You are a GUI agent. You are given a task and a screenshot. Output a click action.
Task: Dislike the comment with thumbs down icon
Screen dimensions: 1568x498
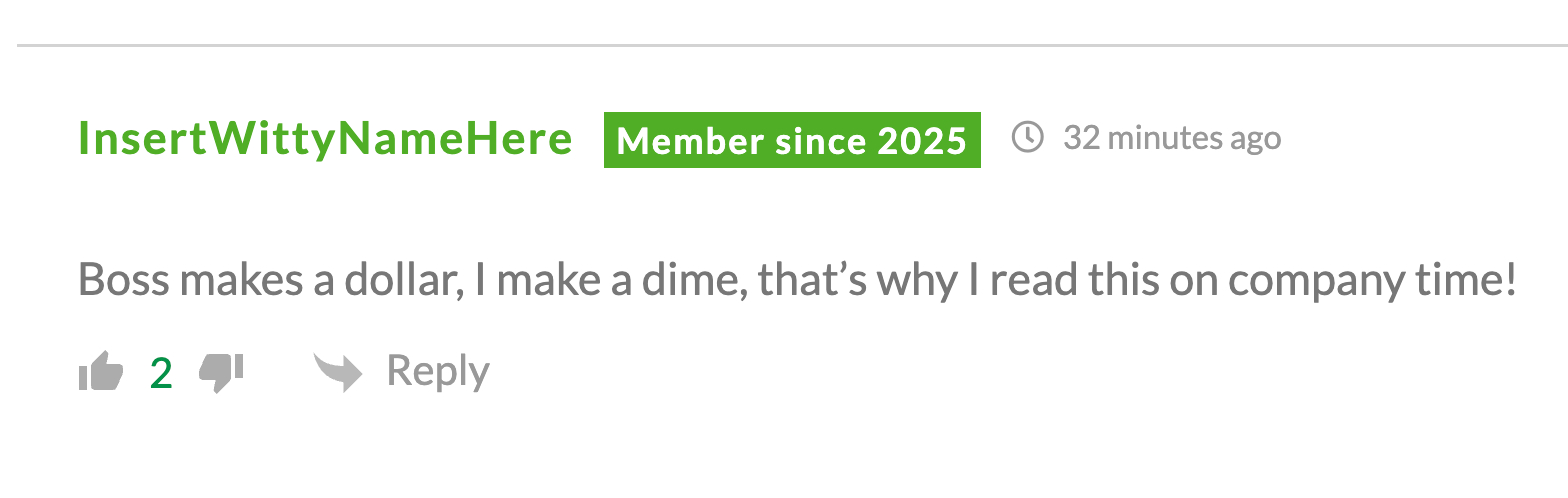221,372
